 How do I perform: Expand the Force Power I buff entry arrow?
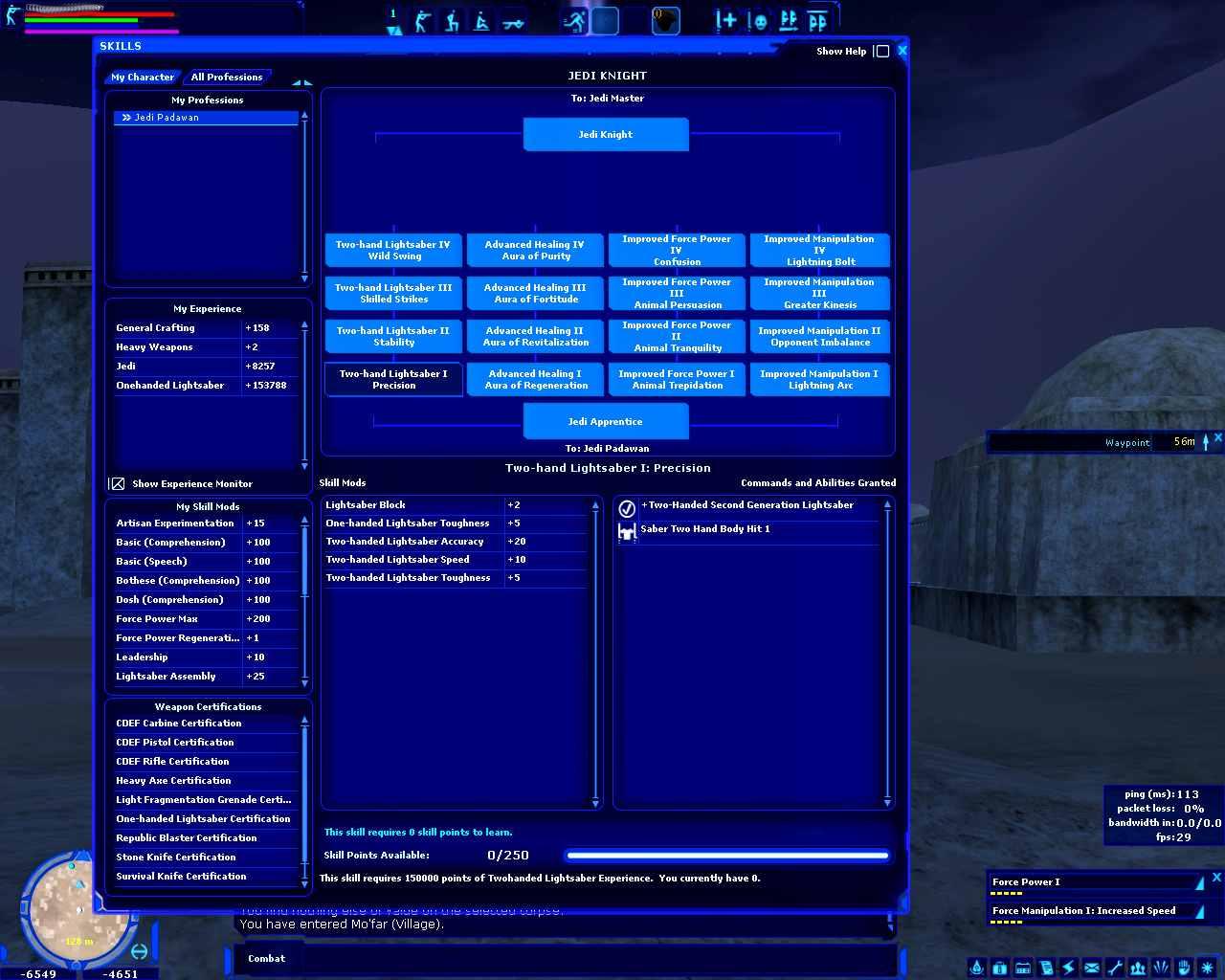(x=1199, y=883)
